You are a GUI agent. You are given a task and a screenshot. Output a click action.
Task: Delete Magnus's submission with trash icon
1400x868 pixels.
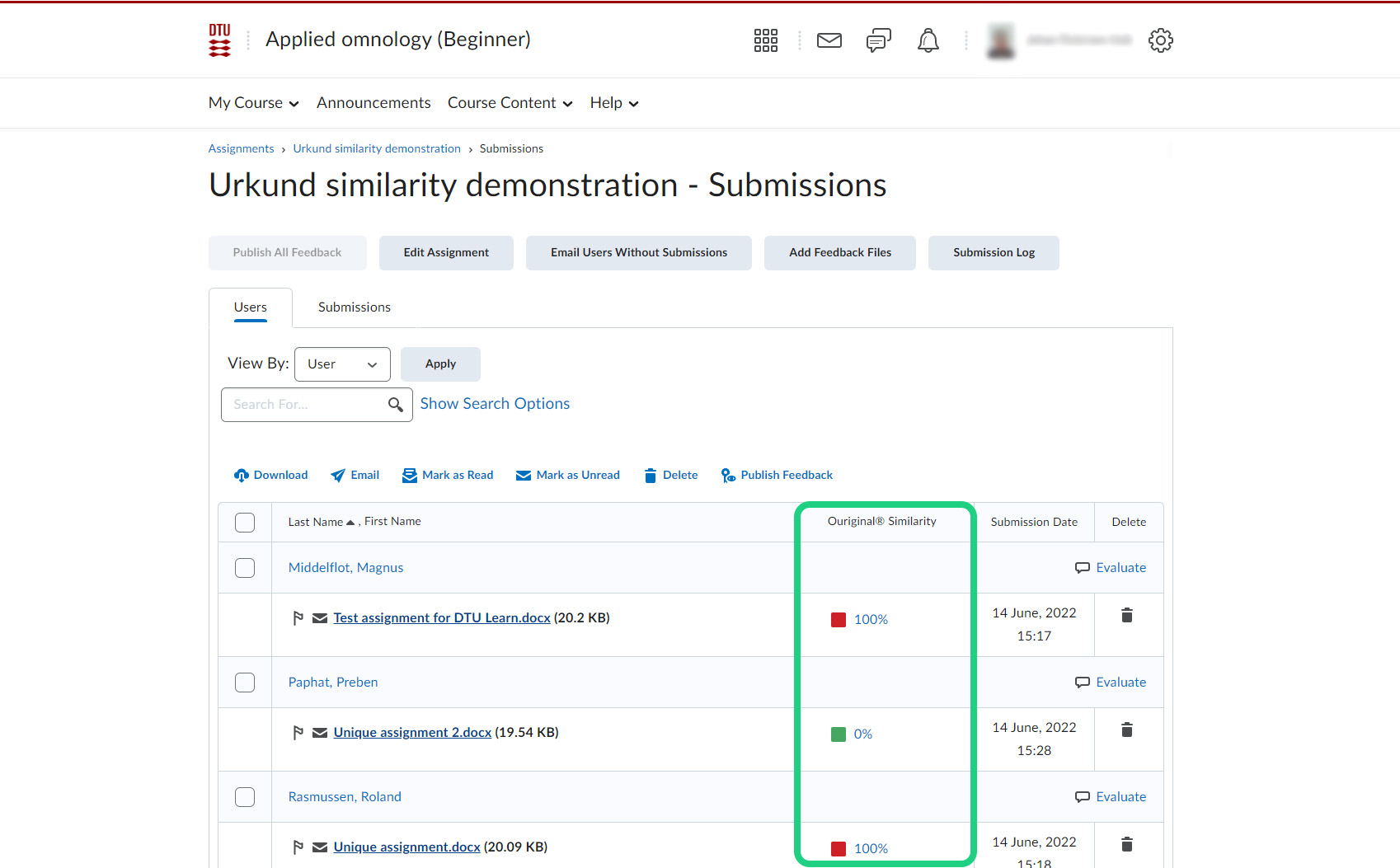[x=1126, y=616]
